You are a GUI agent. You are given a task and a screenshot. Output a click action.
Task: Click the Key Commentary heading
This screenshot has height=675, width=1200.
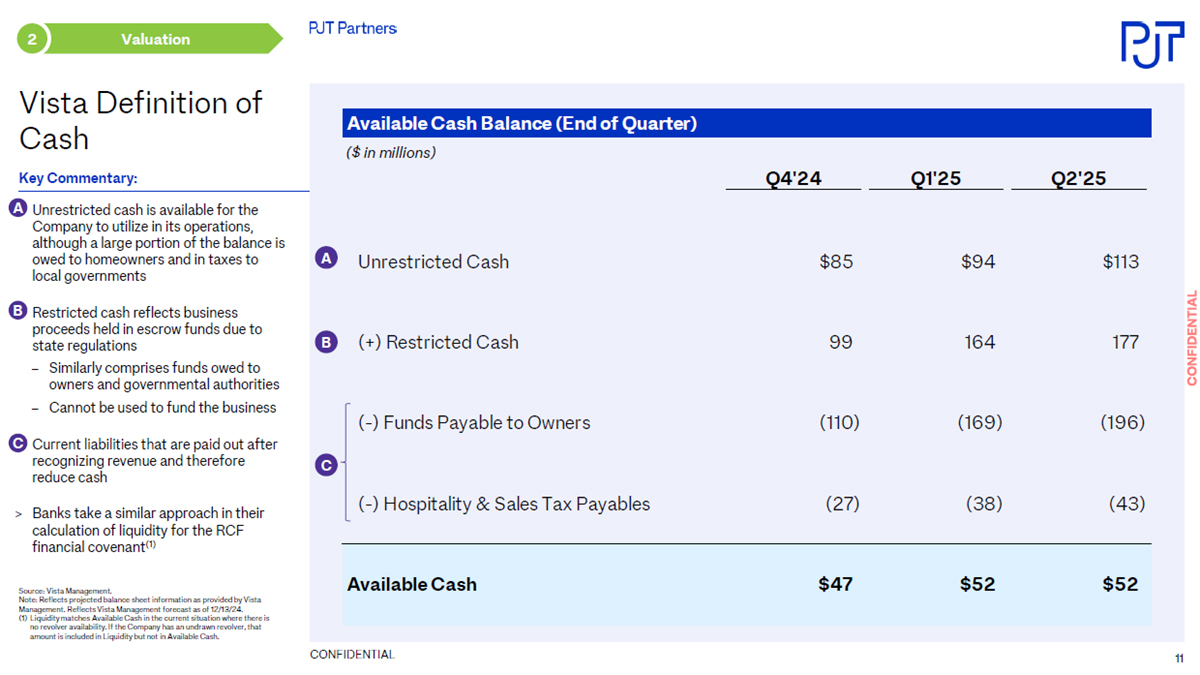tap(78, 178)
